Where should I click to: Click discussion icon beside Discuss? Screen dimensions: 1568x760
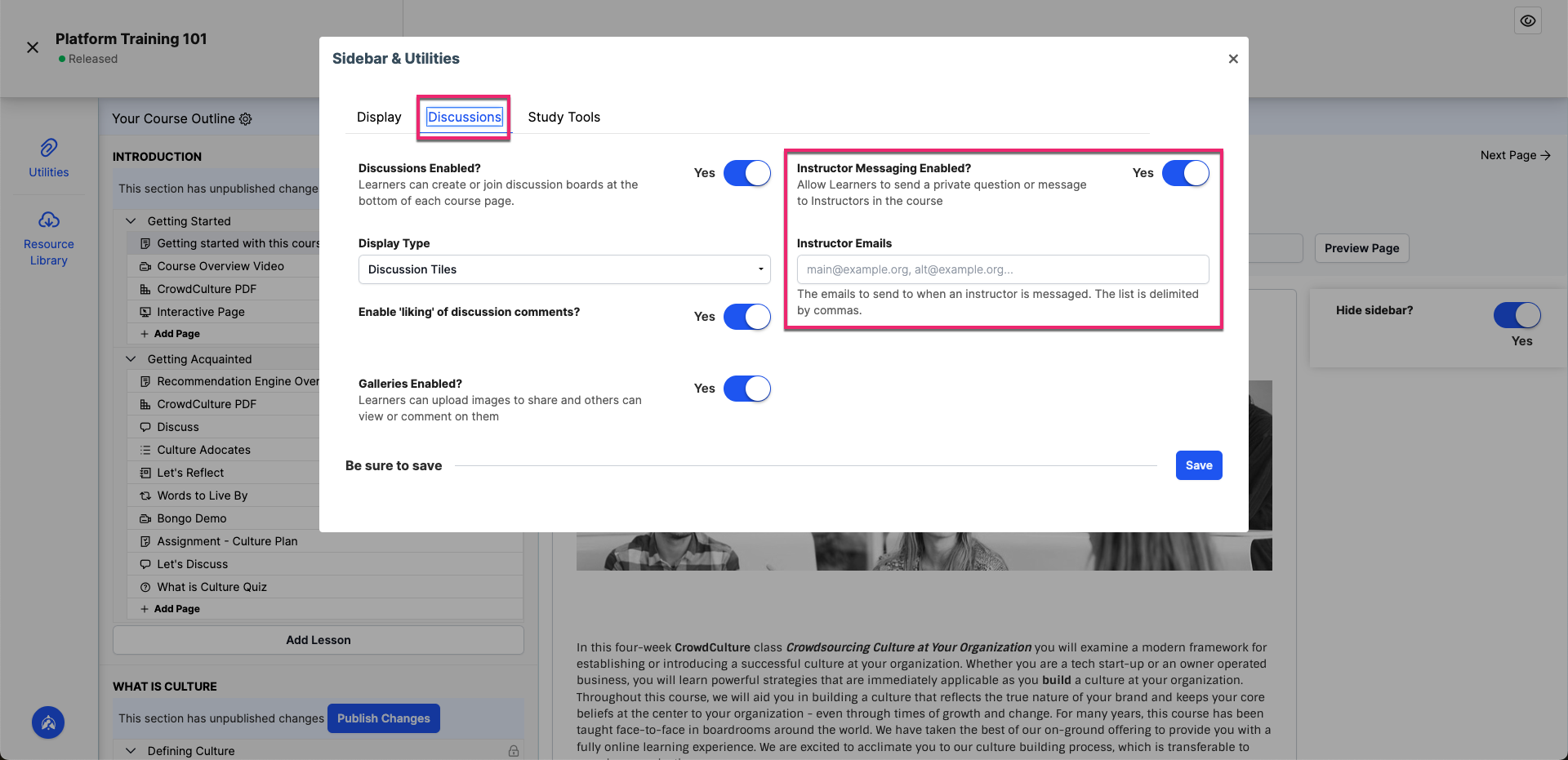(145, 427)
